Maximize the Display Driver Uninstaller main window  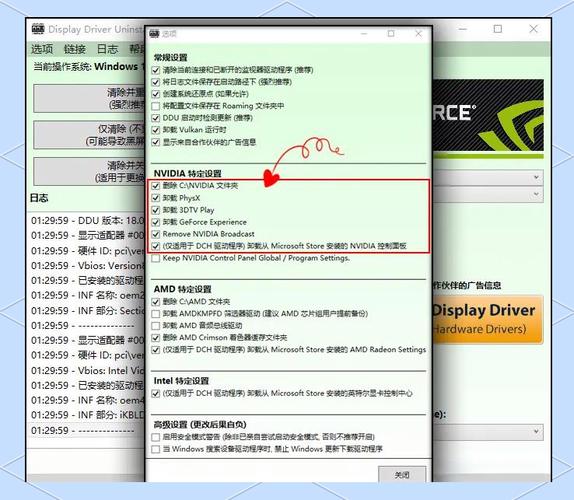[x=498, y=29]
